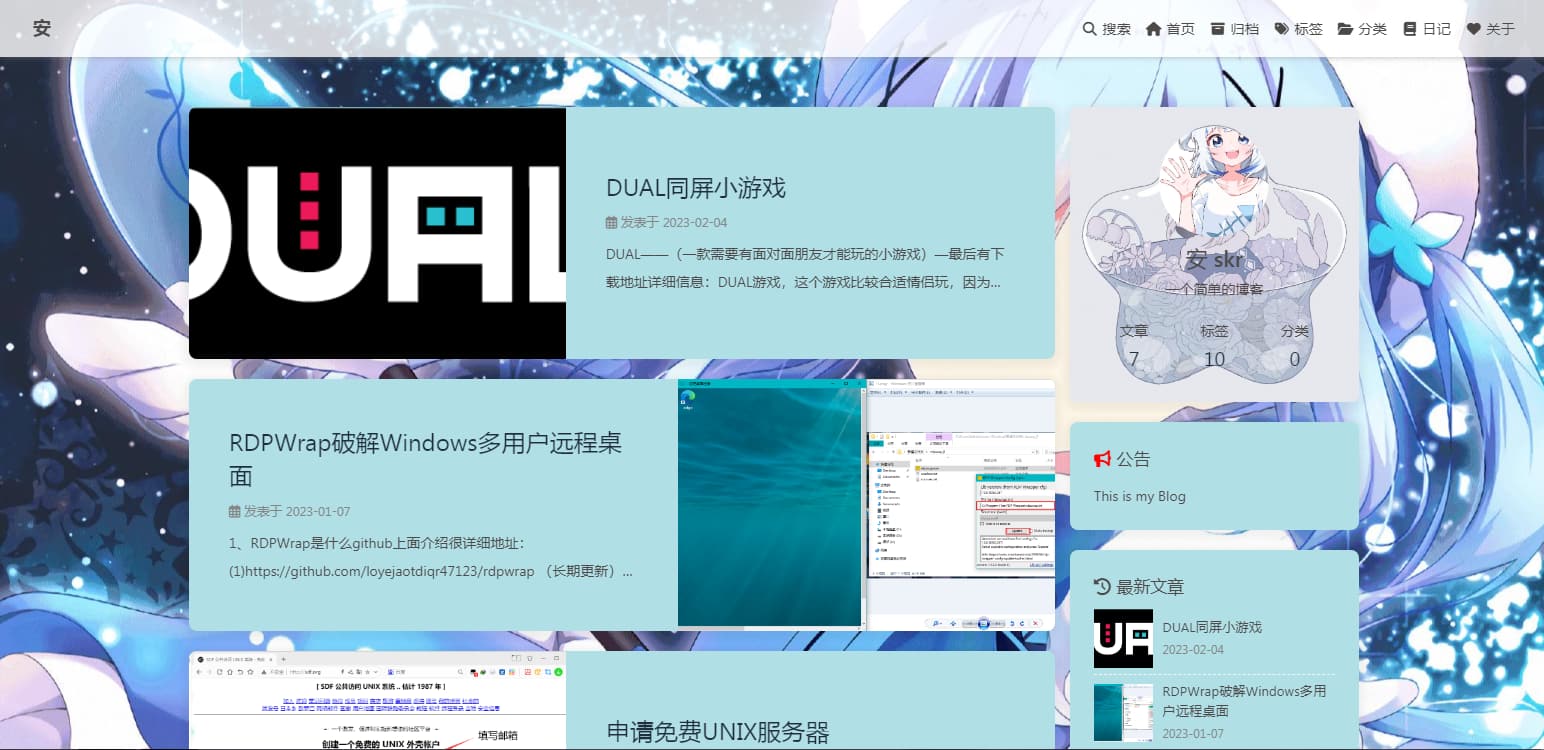The image size is (1544, 750).
Task: Click UNIX server post cover image
Action: (377, 700)
